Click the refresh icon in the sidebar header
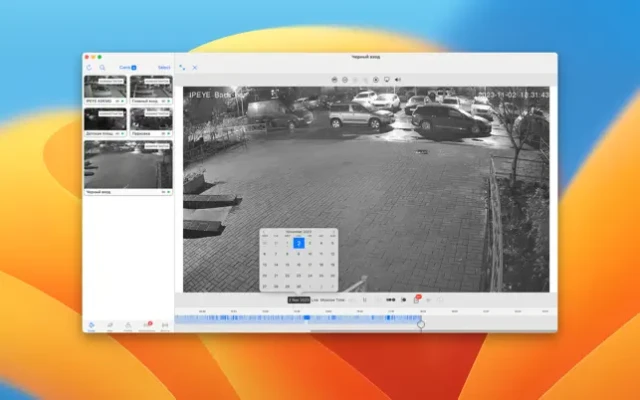This screenshot has width=640, height=400. point(89,67)
